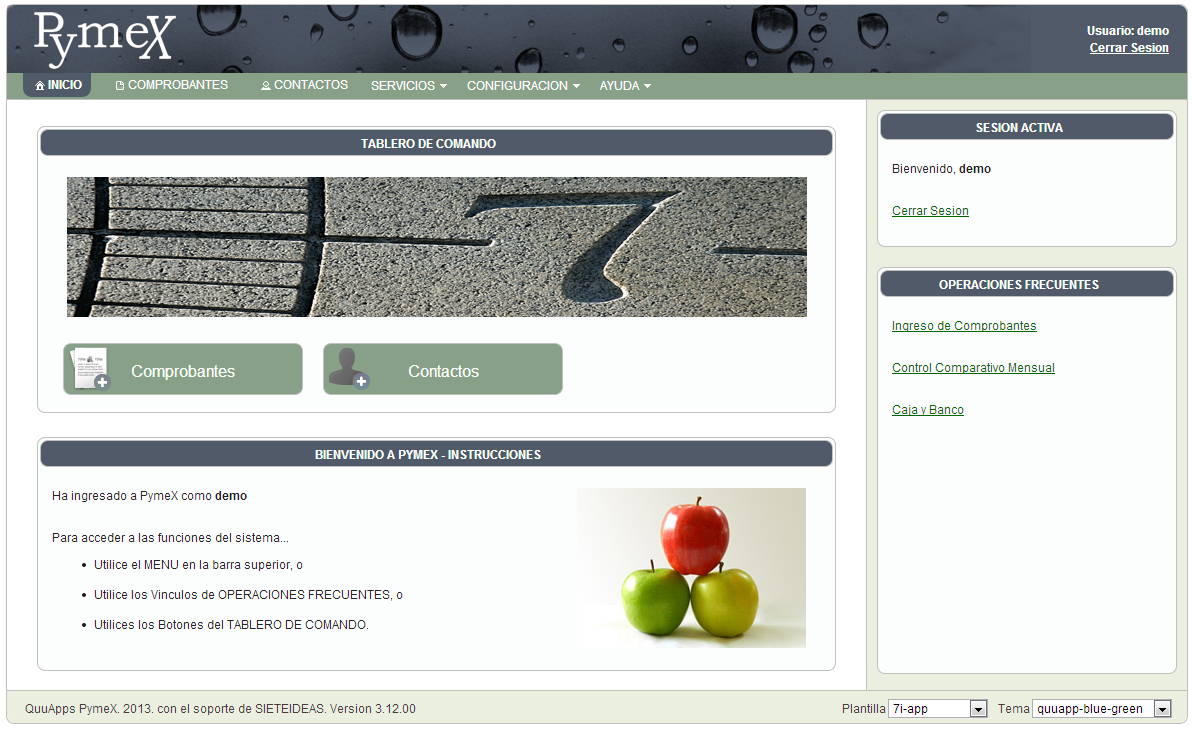Open Control Comparativo Mensual link
The image size is (1192, 730).
coord(973,368)
